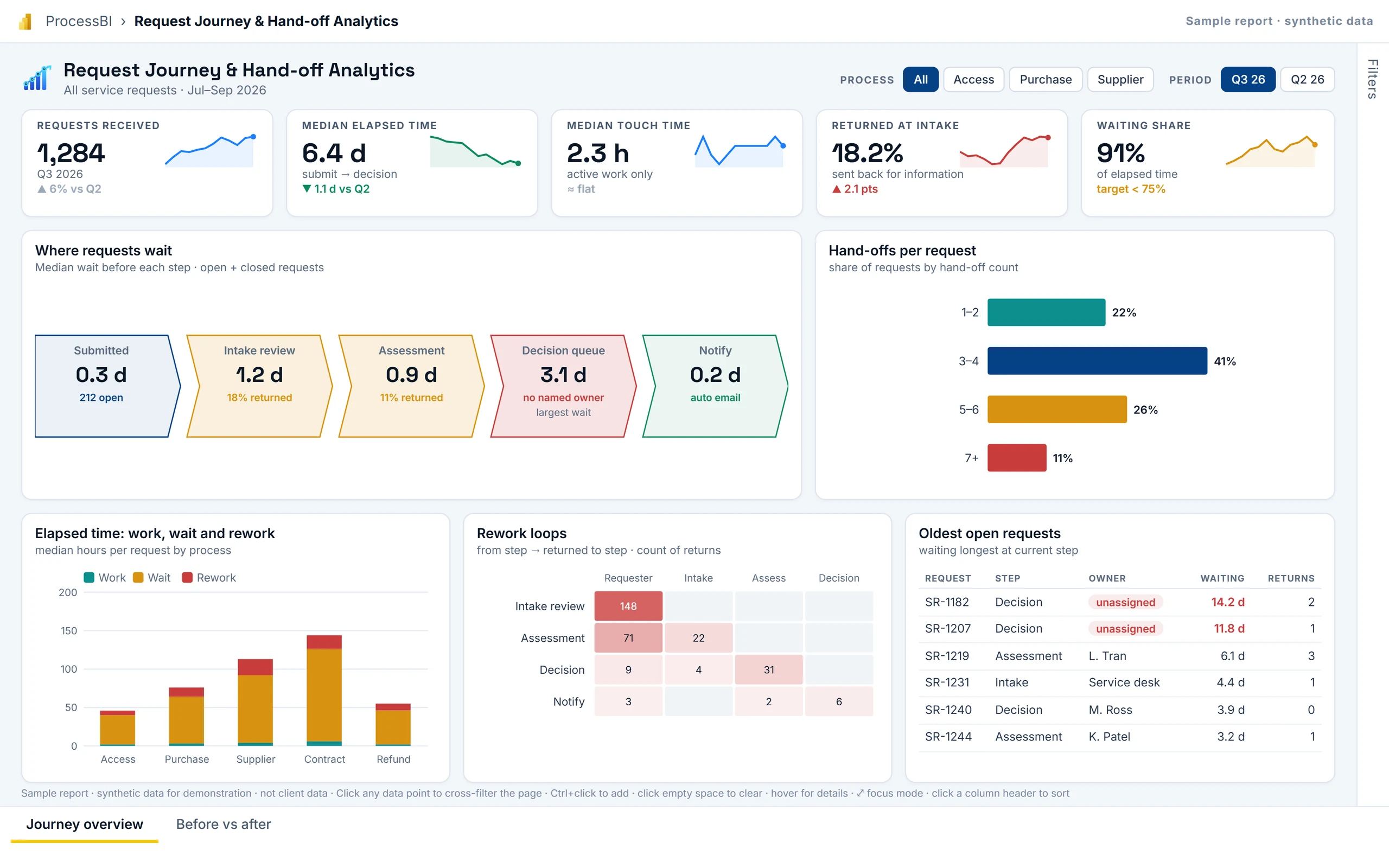This screenshot has height=868, width=1389.
Task: Switch to Before vs after tab
Action: 224,825
